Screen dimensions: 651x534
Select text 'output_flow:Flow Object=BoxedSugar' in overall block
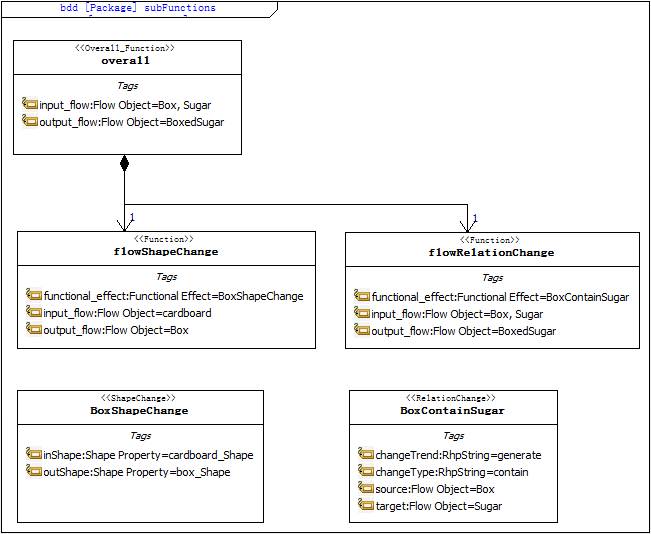click(132, 122)
